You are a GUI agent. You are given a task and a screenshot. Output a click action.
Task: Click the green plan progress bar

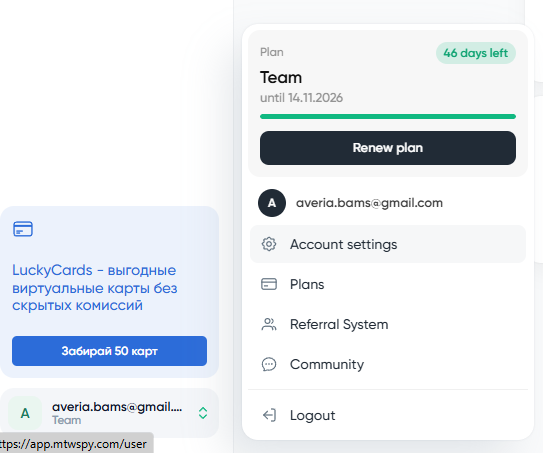[388, 116]
